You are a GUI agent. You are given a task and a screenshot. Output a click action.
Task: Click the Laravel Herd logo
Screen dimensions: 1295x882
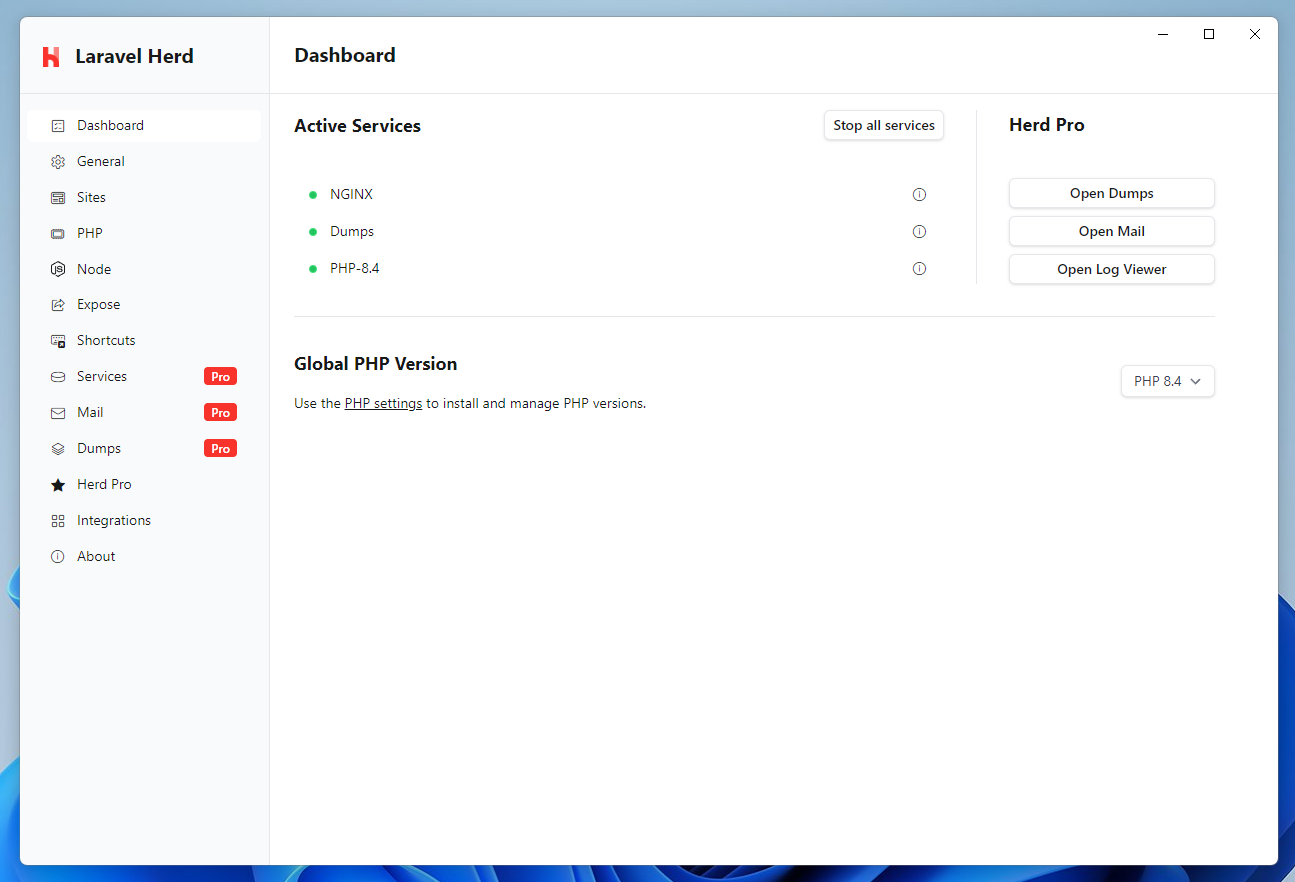(x=51, y=57)
